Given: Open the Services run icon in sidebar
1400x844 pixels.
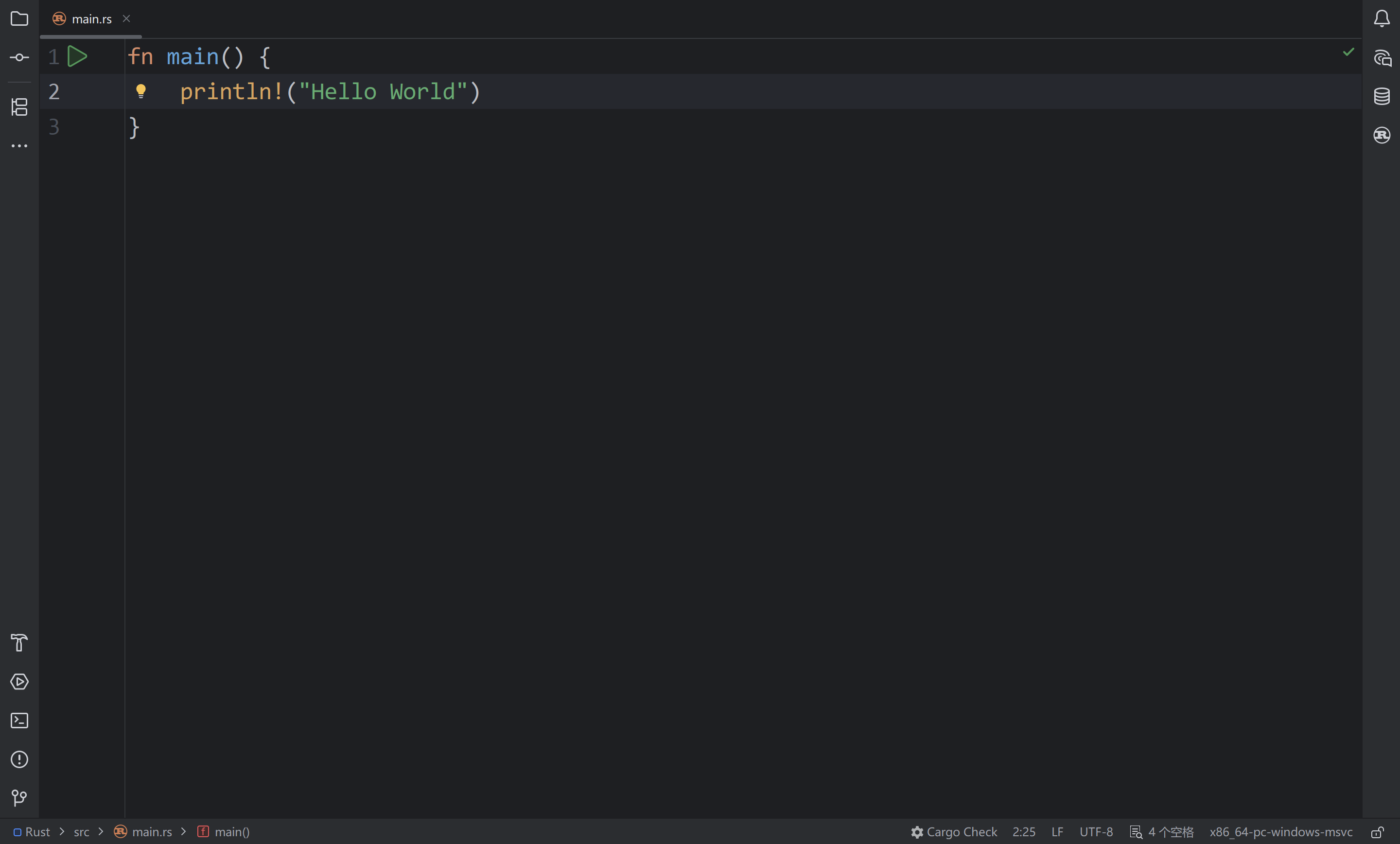Looking at the screenshot, I should (x=19, y=682).
